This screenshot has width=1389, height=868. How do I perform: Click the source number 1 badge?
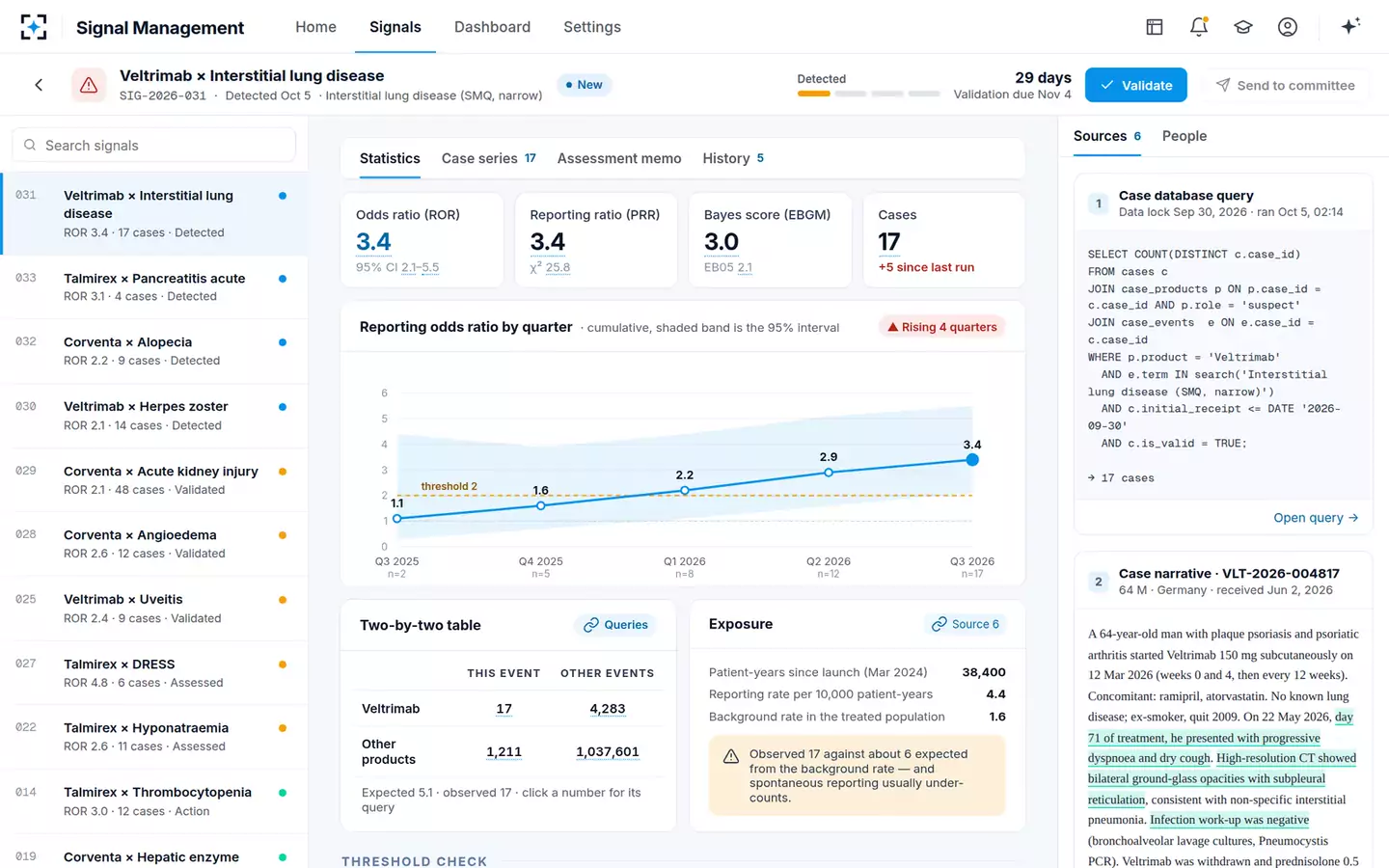[x=1098, y=203]
